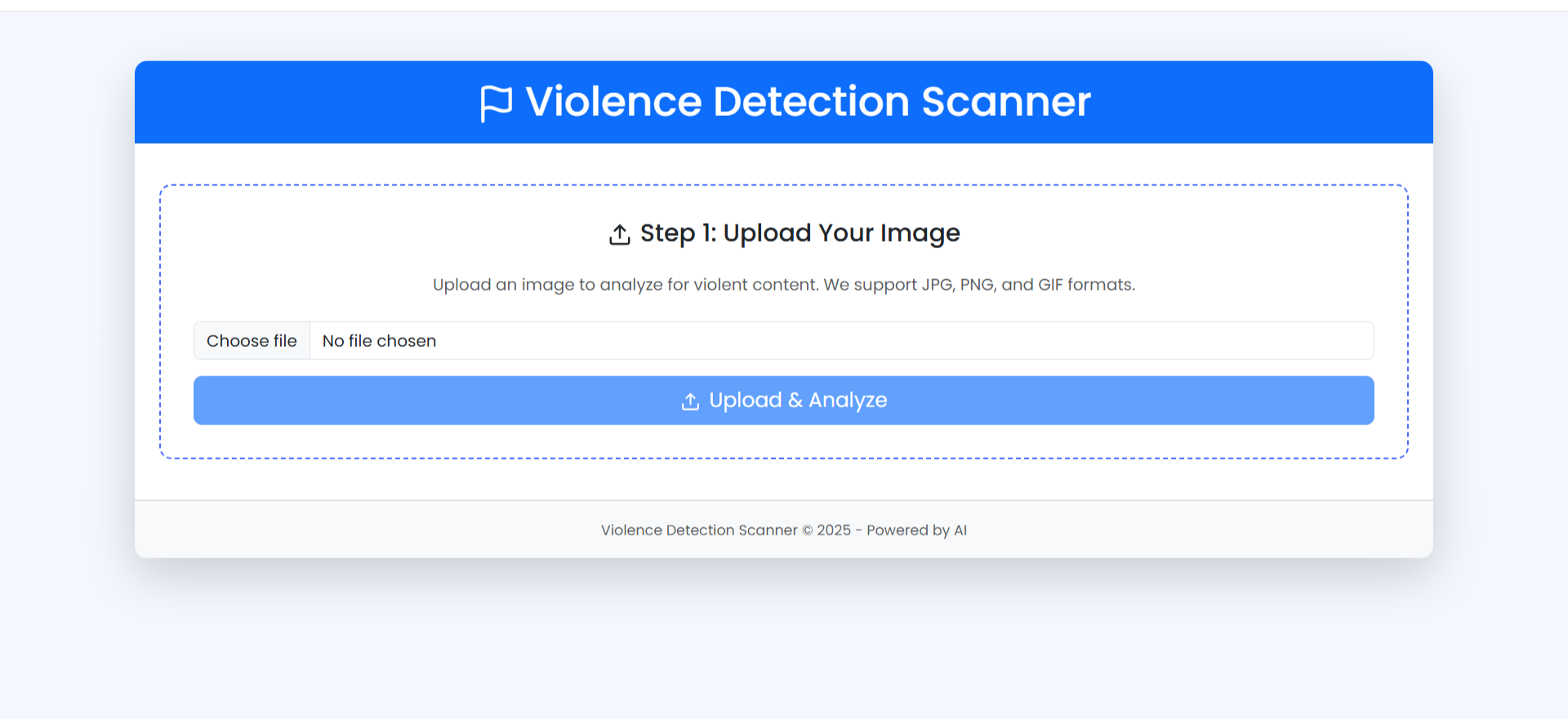Select the 'Violence Detection Scanner' header title
Image resolution: width=1568 pixels, height=719 pixels.
click(x=808, y=102)
